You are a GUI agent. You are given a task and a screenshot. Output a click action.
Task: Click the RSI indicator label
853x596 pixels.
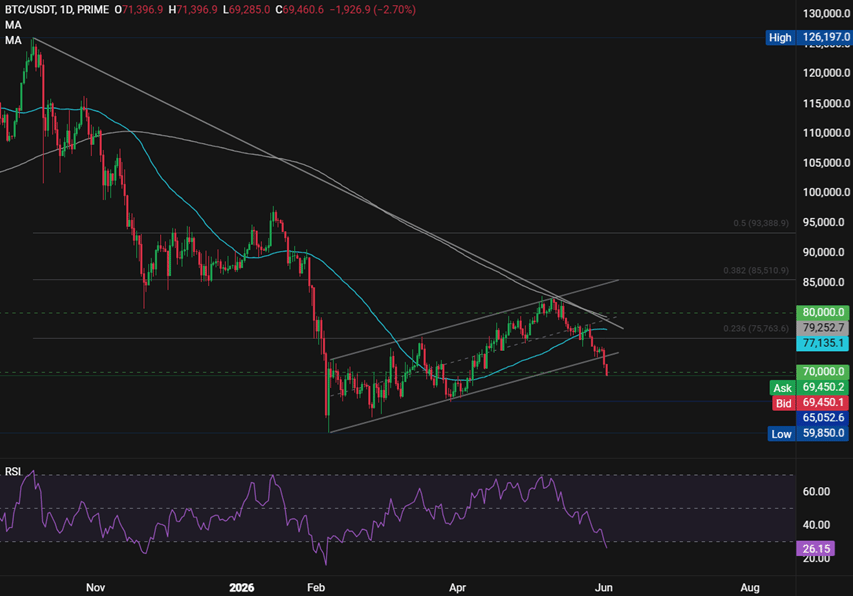[x=13, y=471]
